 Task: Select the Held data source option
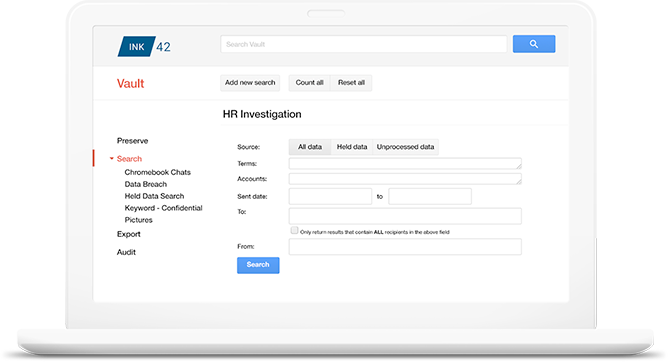tap(352, 147)
